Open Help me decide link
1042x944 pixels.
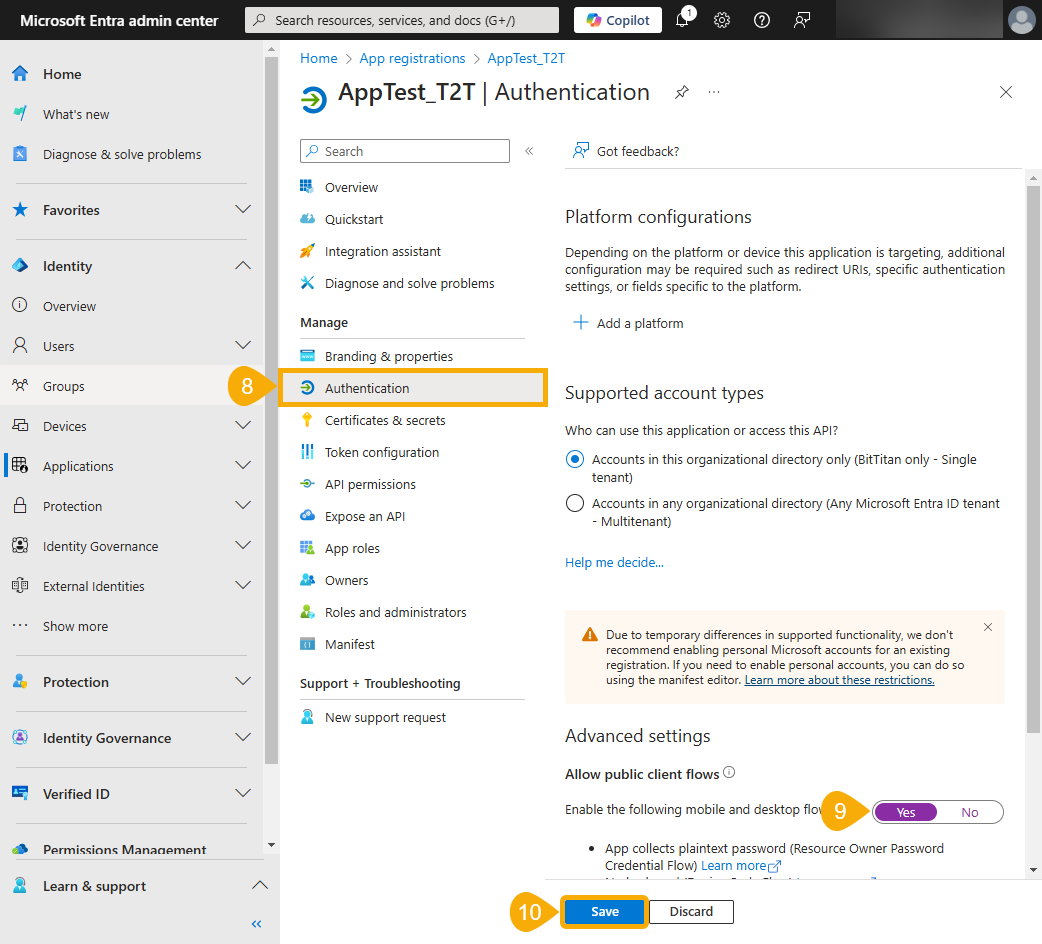(614, 563)
